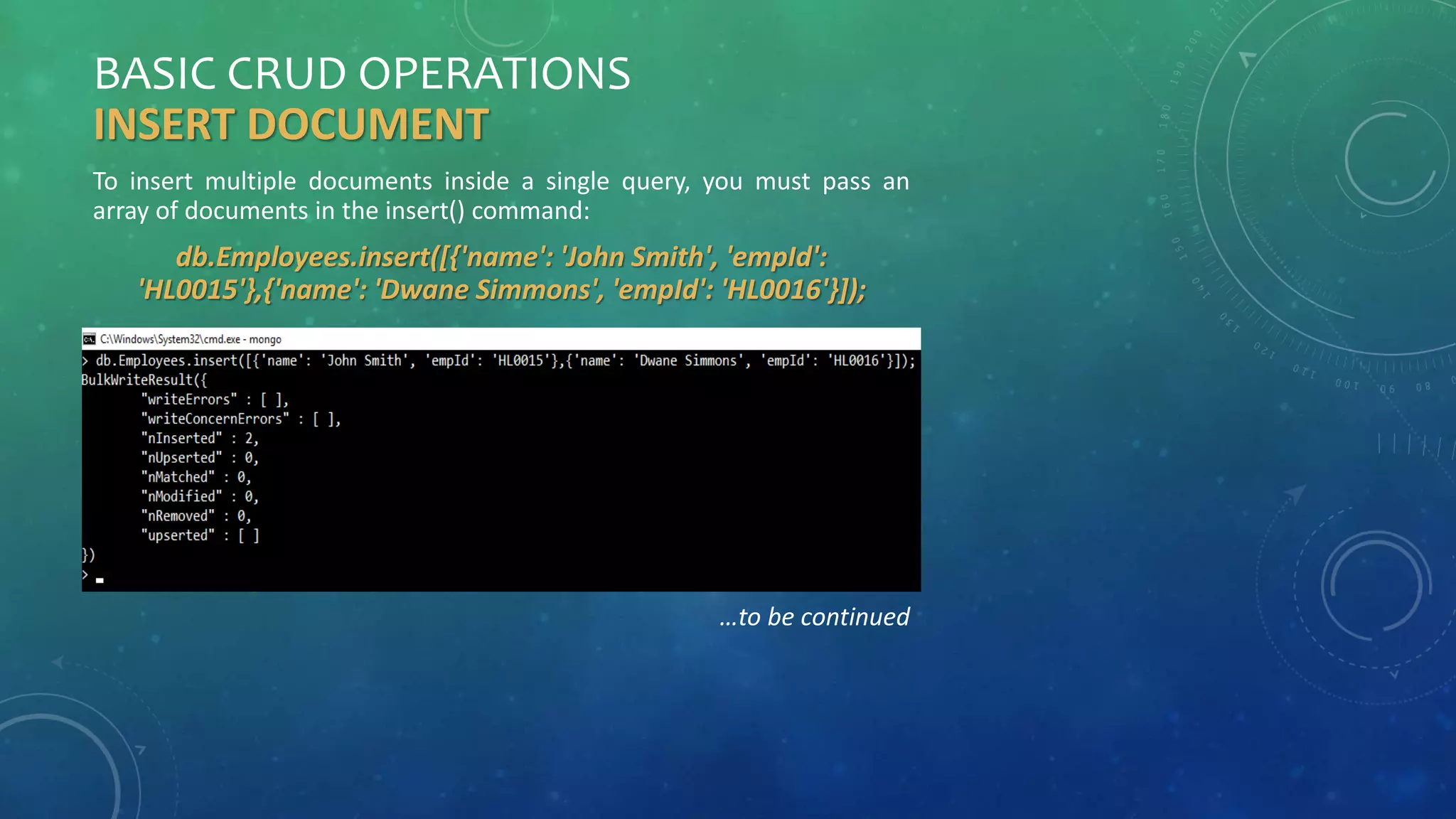The image size is (1456, 819).
Task: Click the "nModified" : 0 line
Action: [200, 496]
